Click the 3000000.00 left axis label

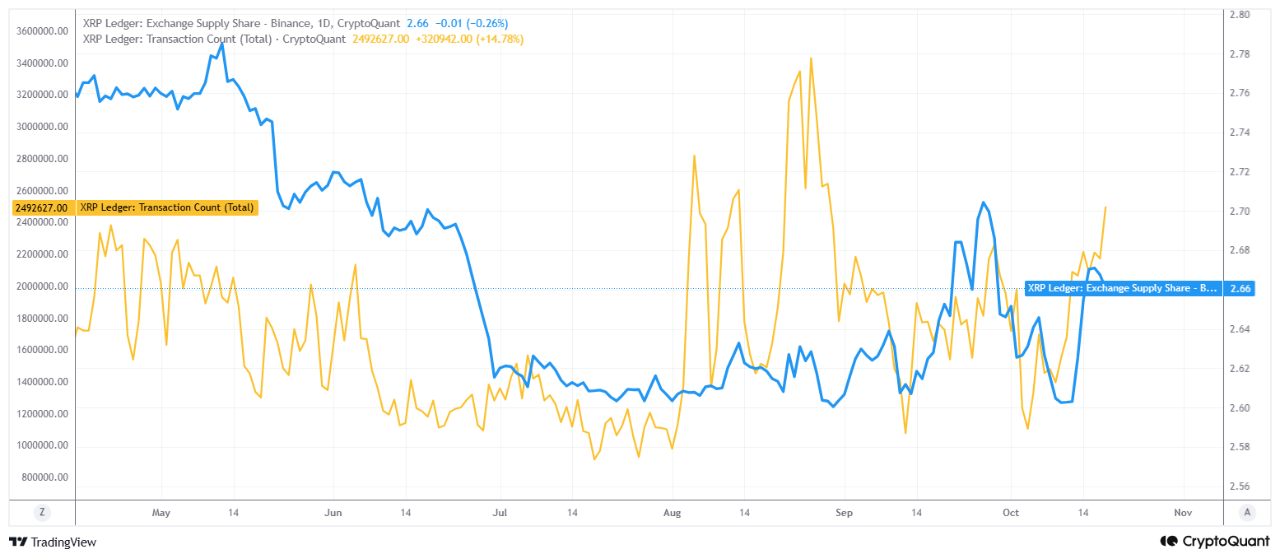pyautogui.click(x=43, y=127)
